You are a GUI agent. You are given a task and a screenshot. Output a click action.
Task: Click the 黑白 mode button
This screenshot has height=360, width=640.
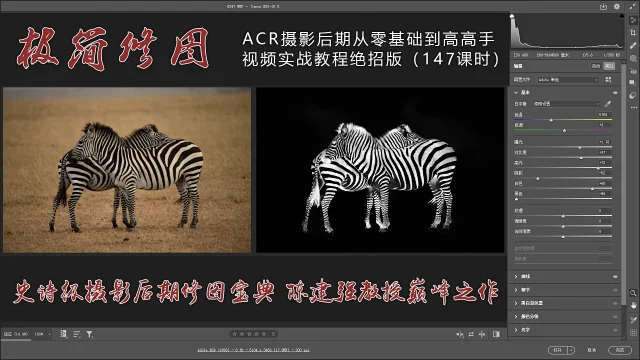[x=609, y=66]
